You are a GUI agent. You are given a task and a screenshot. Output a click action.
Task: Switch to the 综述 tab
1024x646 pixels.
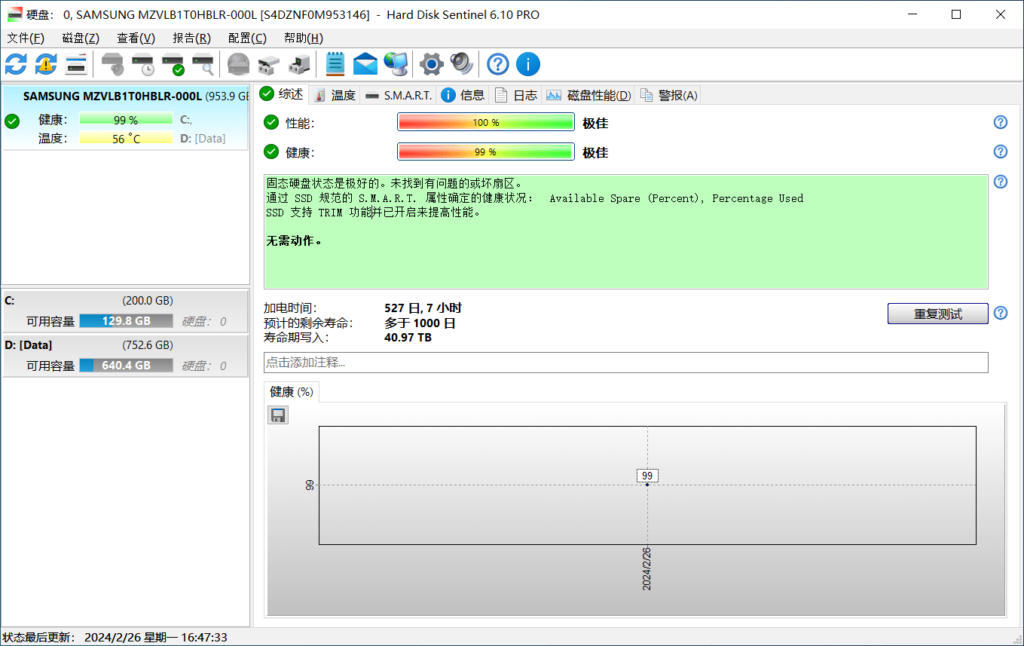pyautogui.click(x=282, y=95)
